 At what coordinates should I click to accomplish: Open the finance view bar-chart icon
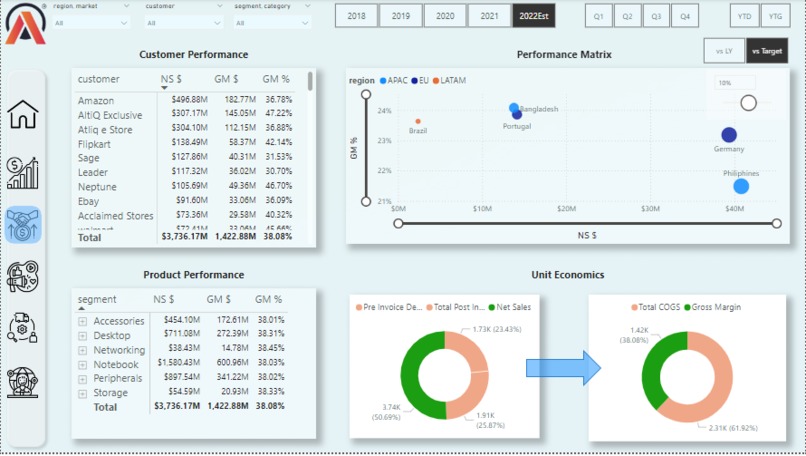click(x=23, y=173)
